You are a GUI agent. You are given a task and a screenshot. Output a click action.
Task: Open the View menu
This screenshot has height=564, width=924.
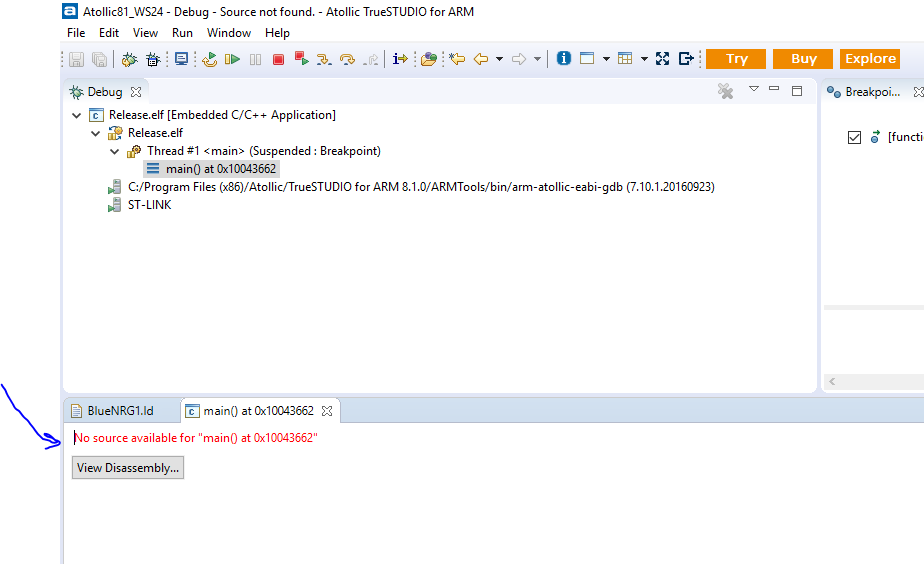145,33
